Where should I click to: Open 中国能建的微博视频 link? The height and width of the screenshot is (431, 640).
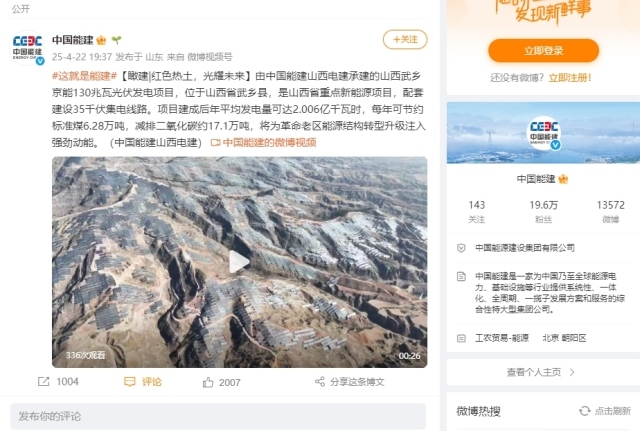[x=264, y=142]
